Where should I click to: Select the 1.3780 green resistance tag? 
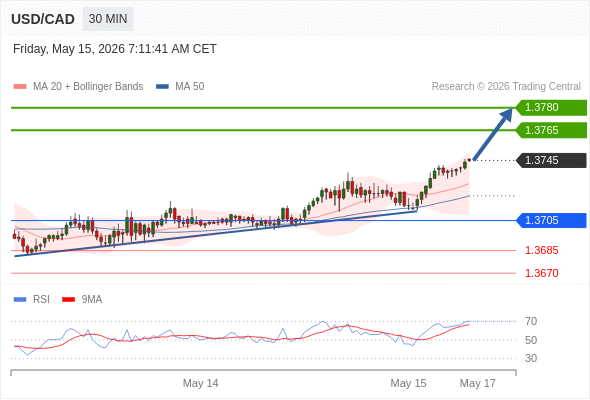coord(551,108)
